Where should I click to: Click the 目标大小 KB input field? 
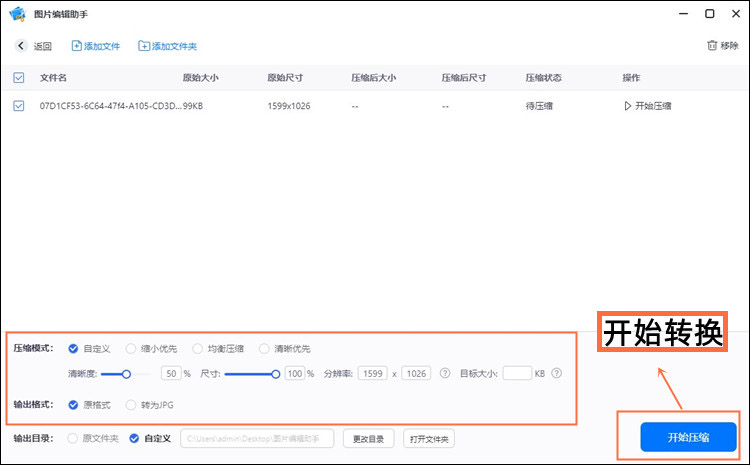coord(517,373)
